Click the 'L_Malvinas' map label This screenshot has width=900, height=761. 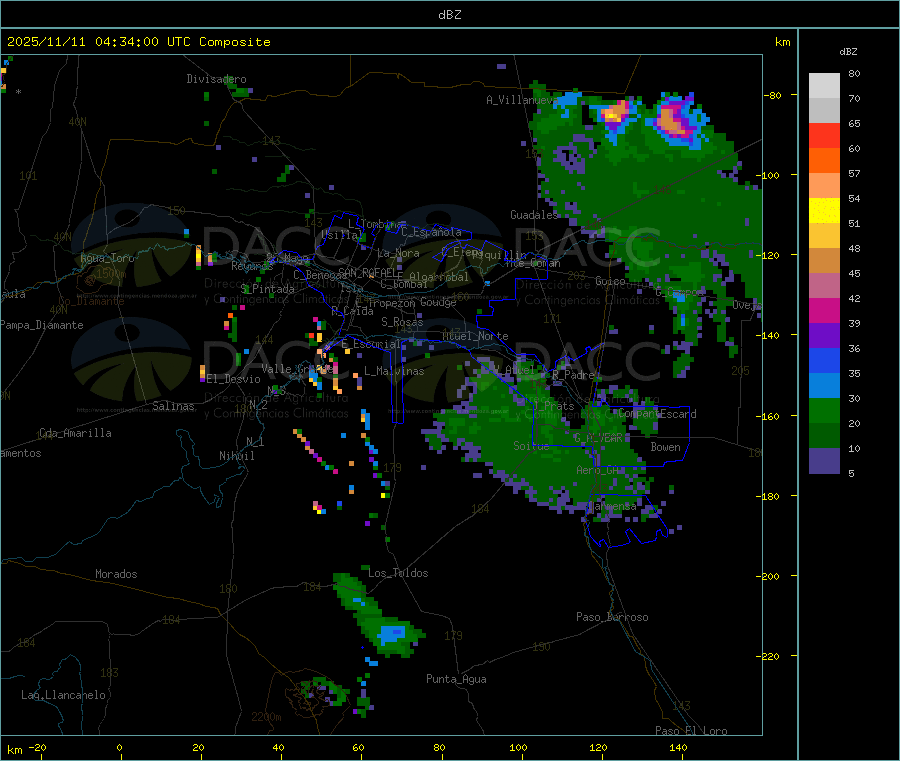point(394,372)
